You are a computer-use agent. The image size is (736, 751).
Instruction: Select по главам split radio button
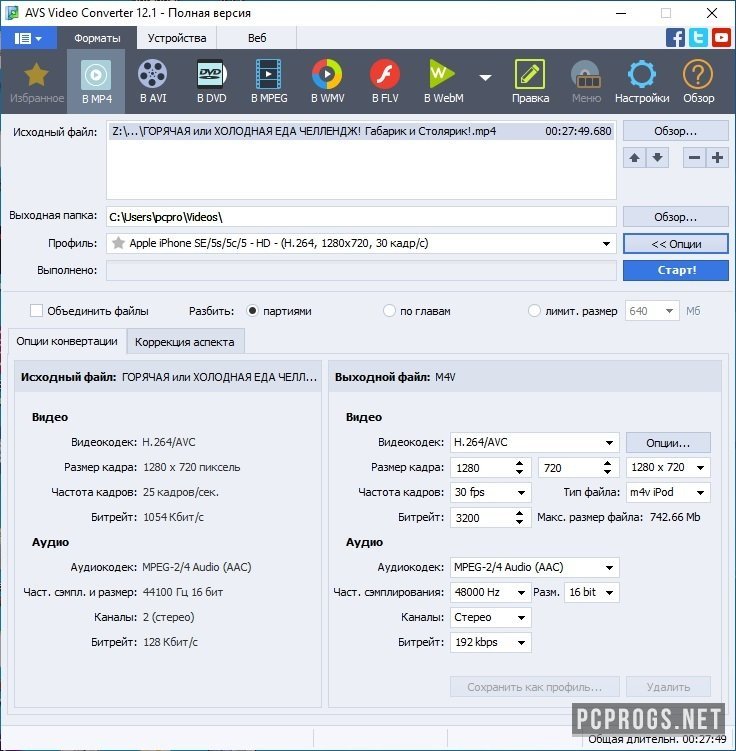[389, 311]
